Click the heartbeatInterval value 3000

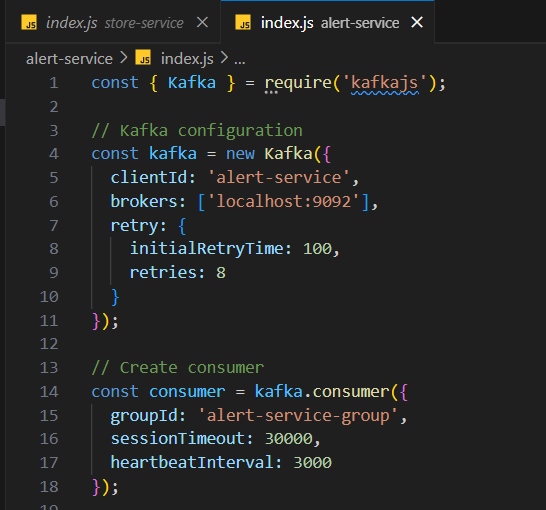[312, 463]
